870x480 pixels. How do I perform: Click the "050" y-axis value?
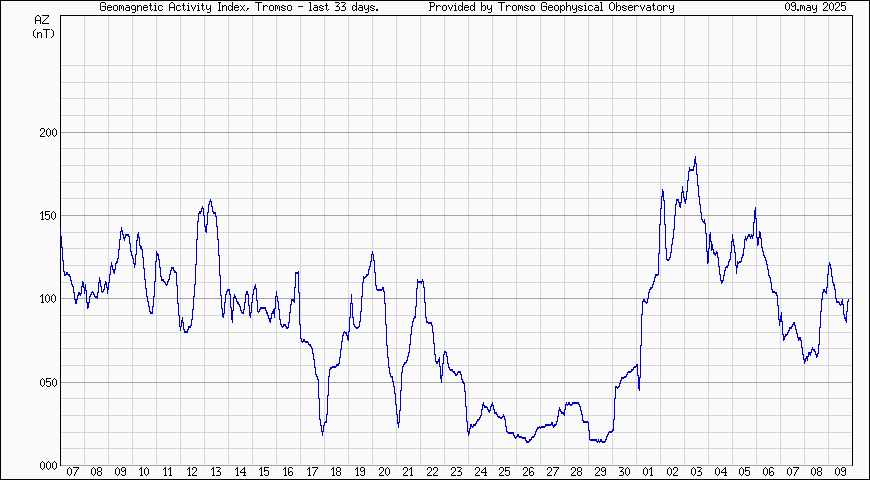point(48,383)
